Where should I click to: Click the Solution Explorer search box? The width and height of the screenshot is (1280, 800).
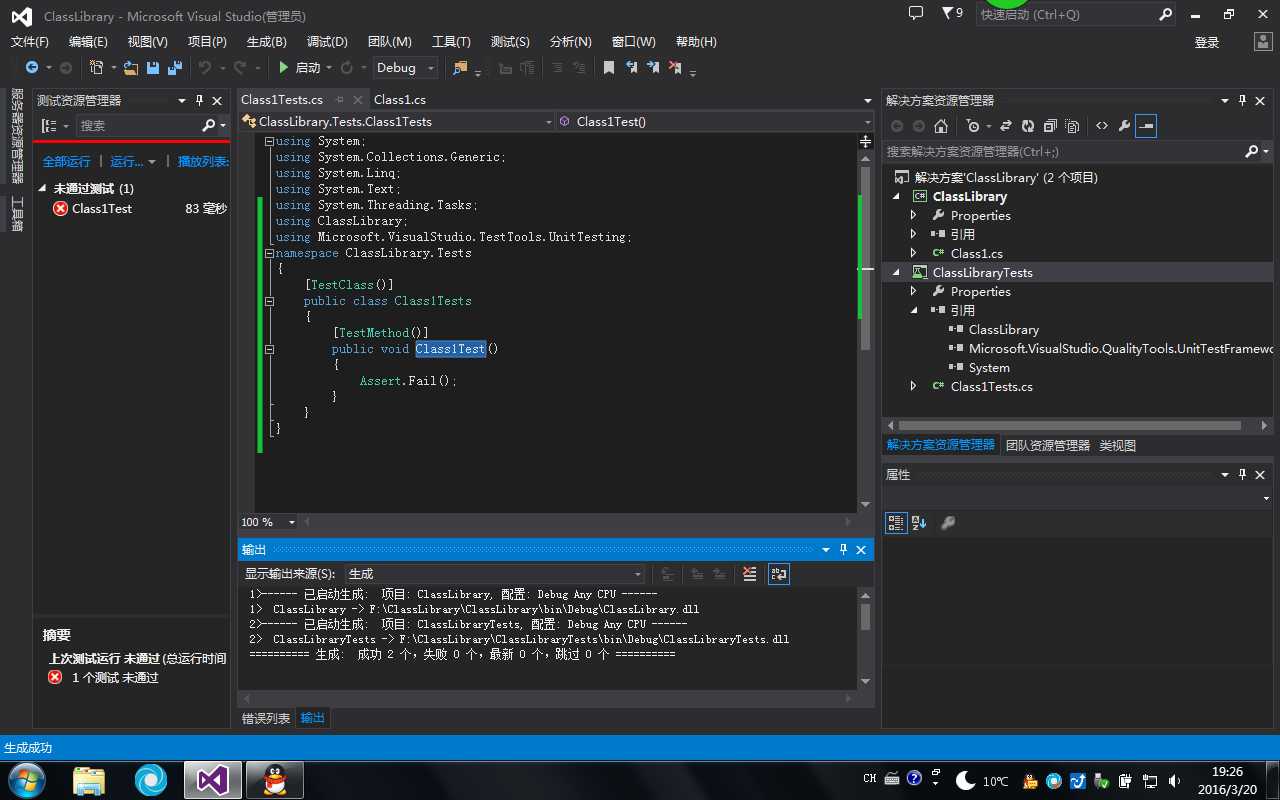[x=1062, y=152]
